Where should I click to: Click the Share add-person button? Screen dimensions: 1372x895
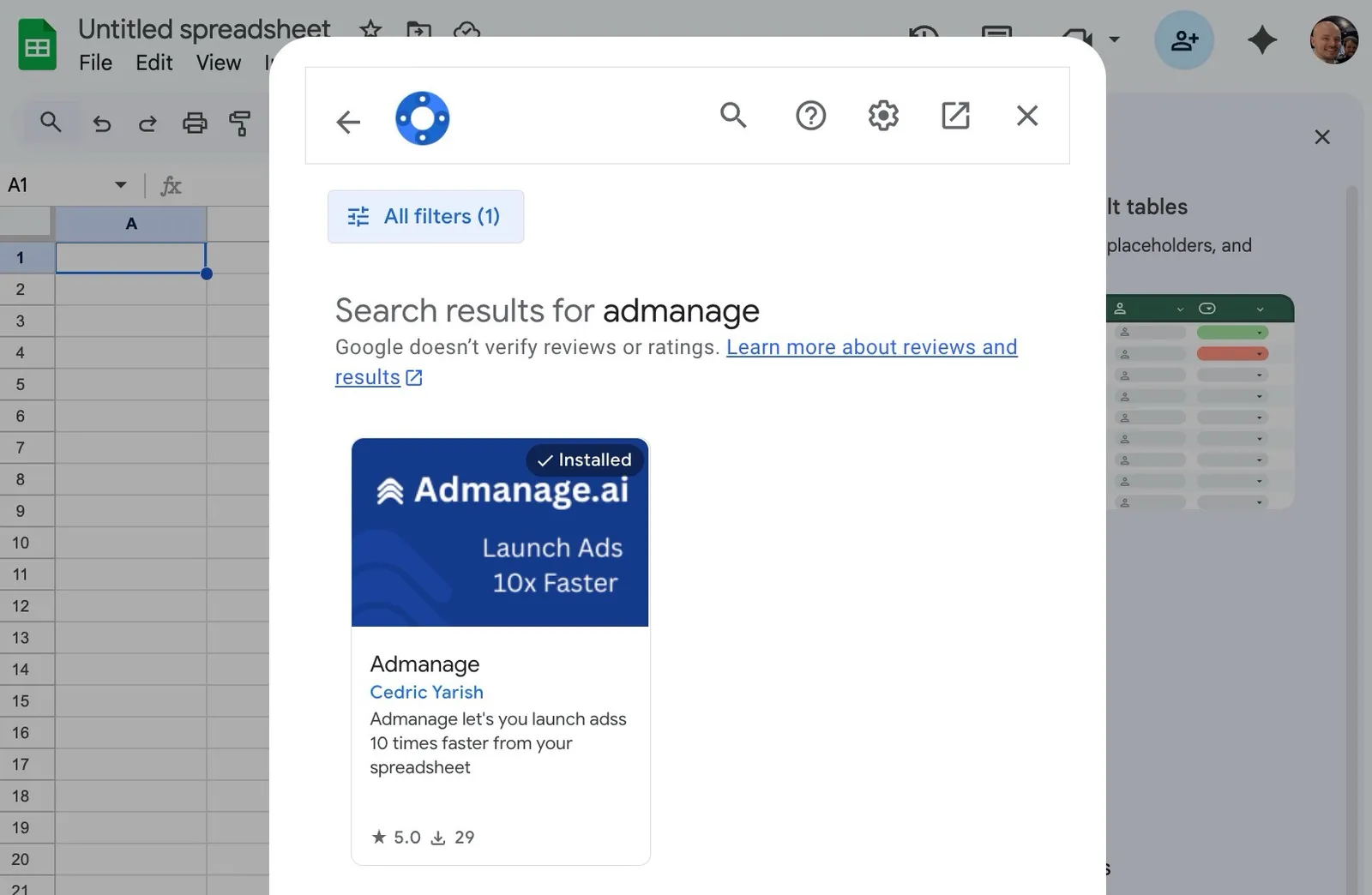click(x=1184, y=39)
